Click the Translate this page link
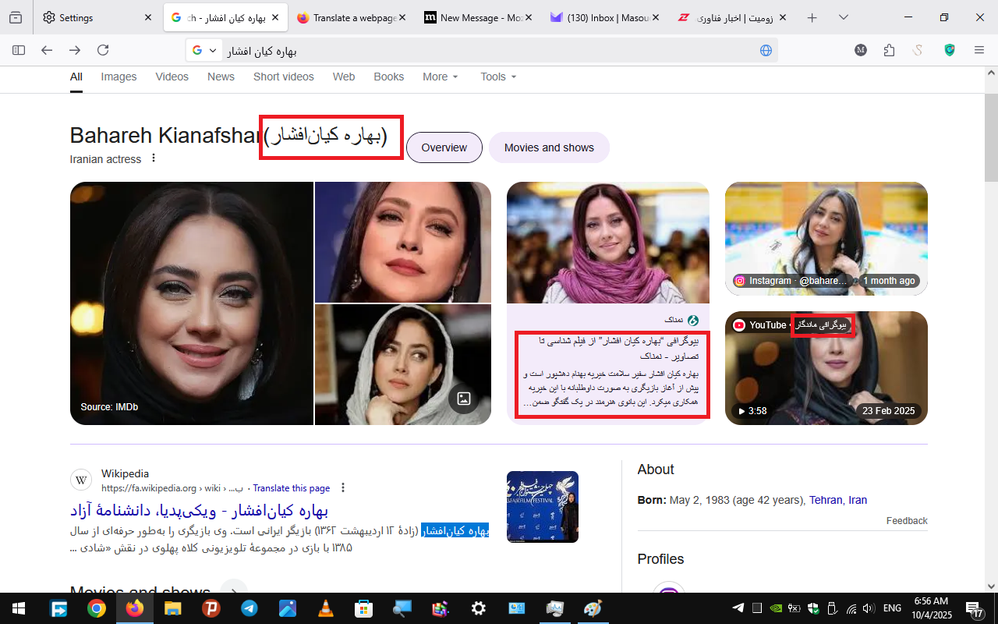This screenshot has height=624, width=998. [x=291, y=488]
